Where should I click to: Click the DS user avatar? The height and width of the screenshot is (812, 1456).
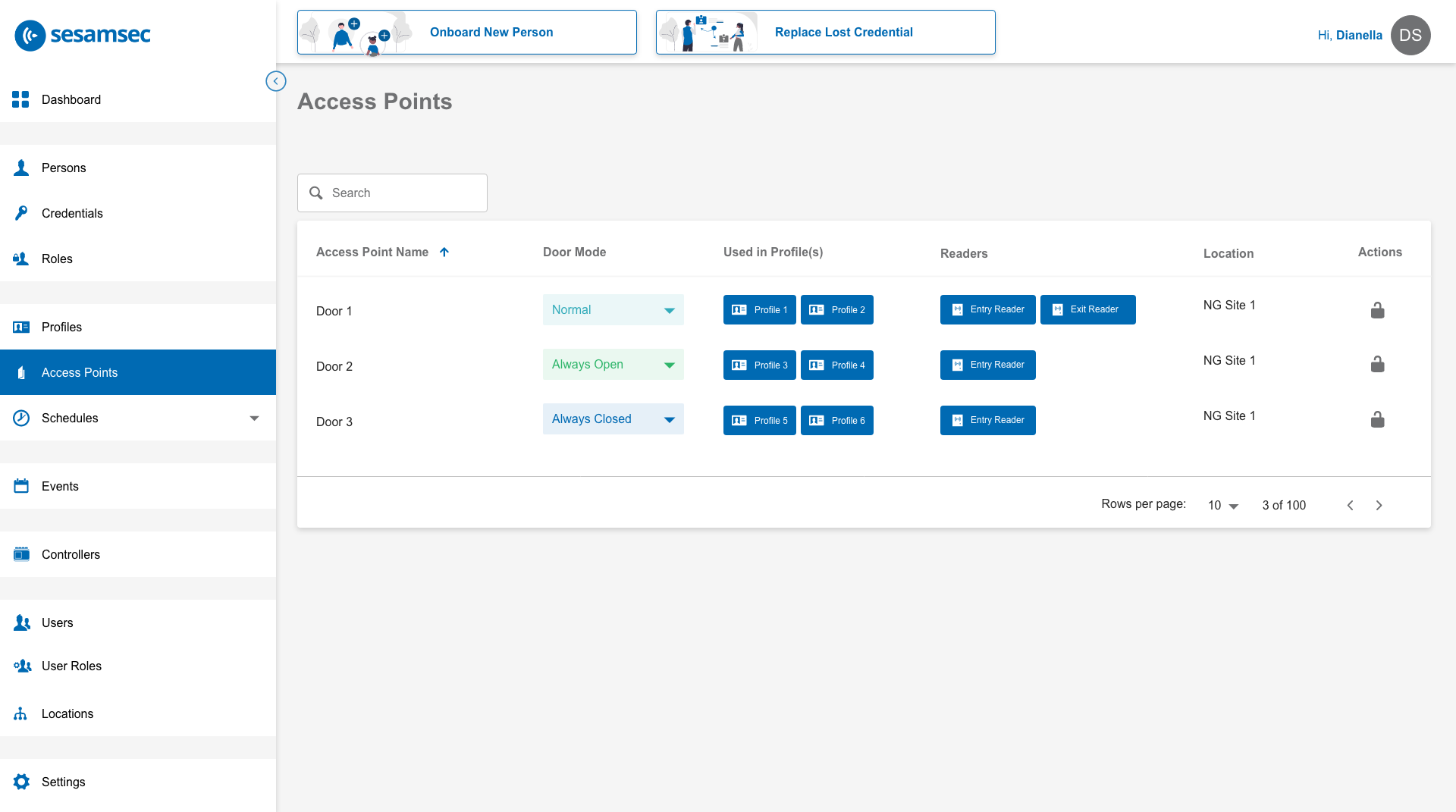(1410, 36)
